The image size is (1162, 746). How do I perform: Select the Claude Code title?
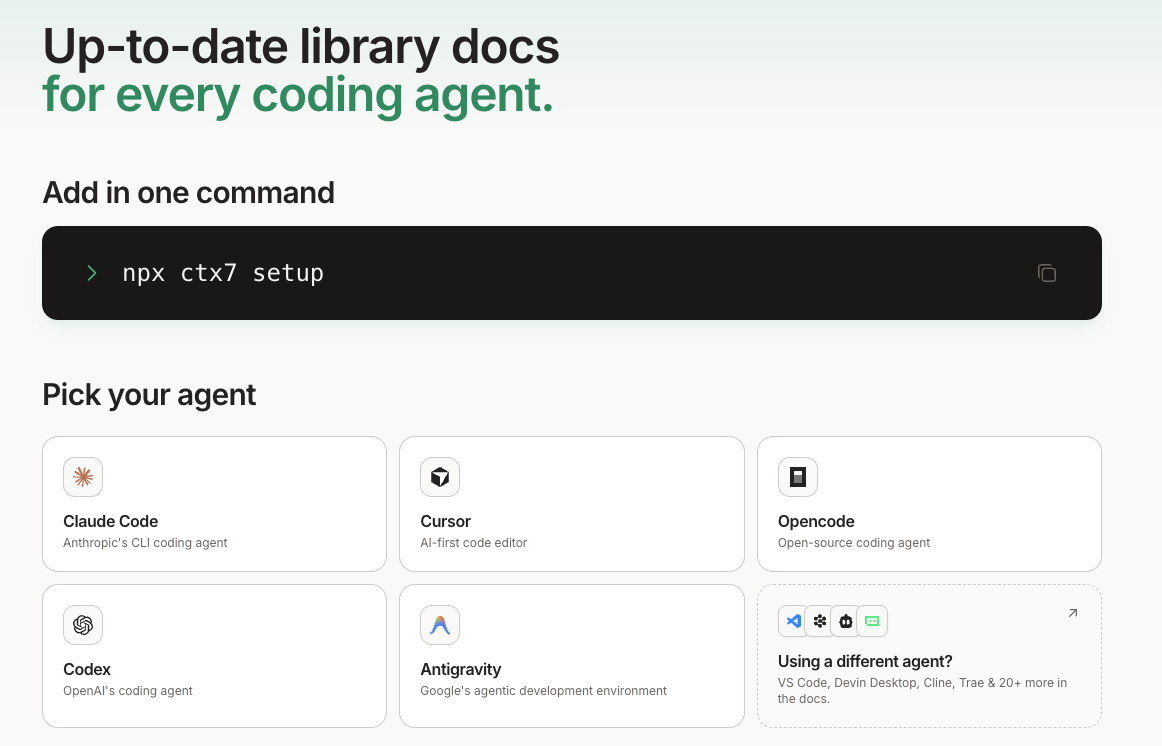(x=110, y=522)
